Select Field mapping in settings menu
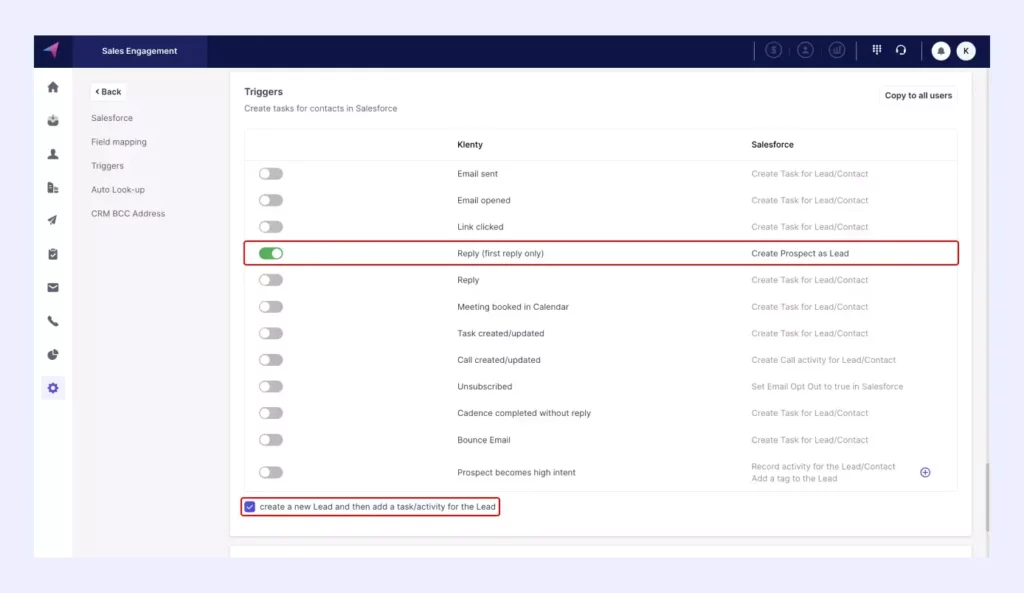This screenshot has height=593, width=1024. [119, 142]
